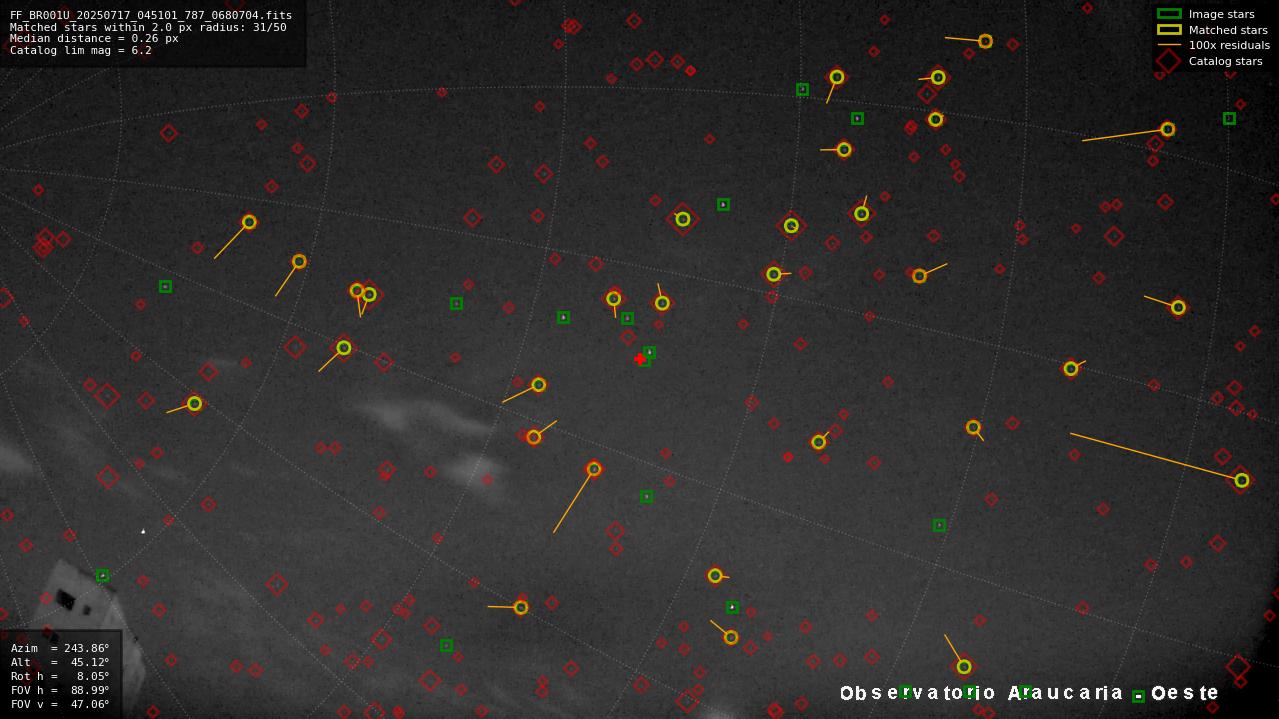Click the "Image stars" legend label
Image resolution: width=1279 pixels, height=719 pixels.
[1221, 14]
